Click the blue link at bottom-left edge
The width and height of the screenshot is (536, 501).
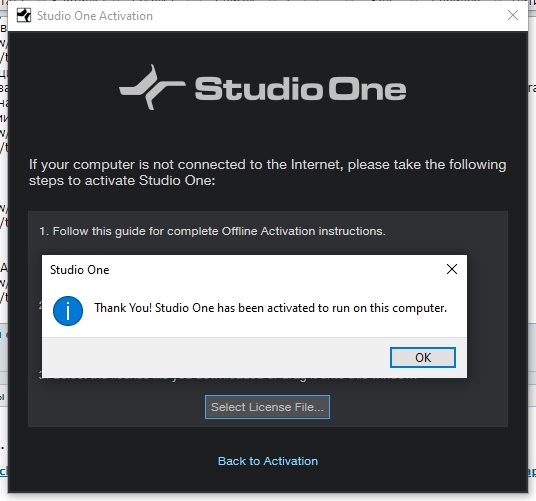tap(3, 471)
